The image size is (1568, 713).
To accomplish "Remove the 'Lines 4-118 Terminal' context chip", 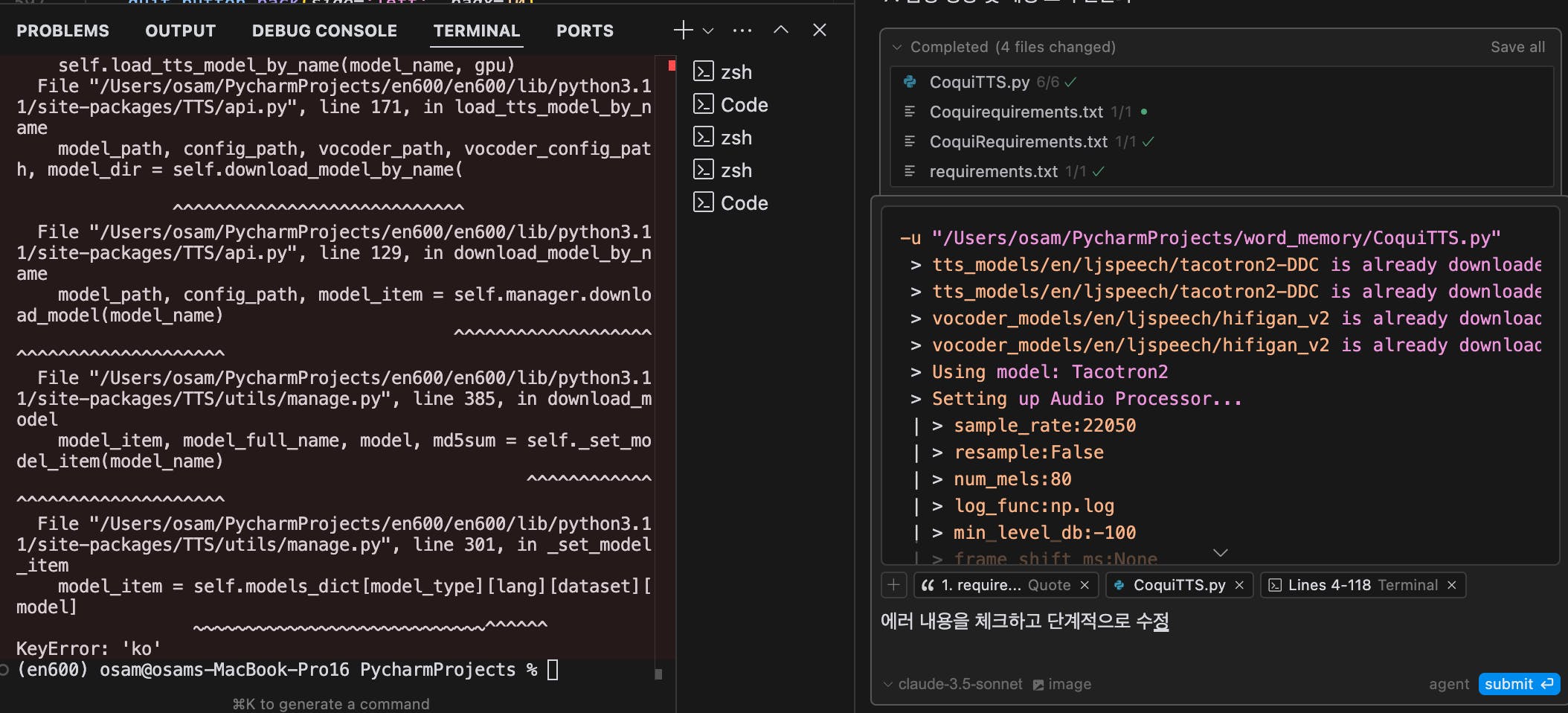I will 1451,585.
